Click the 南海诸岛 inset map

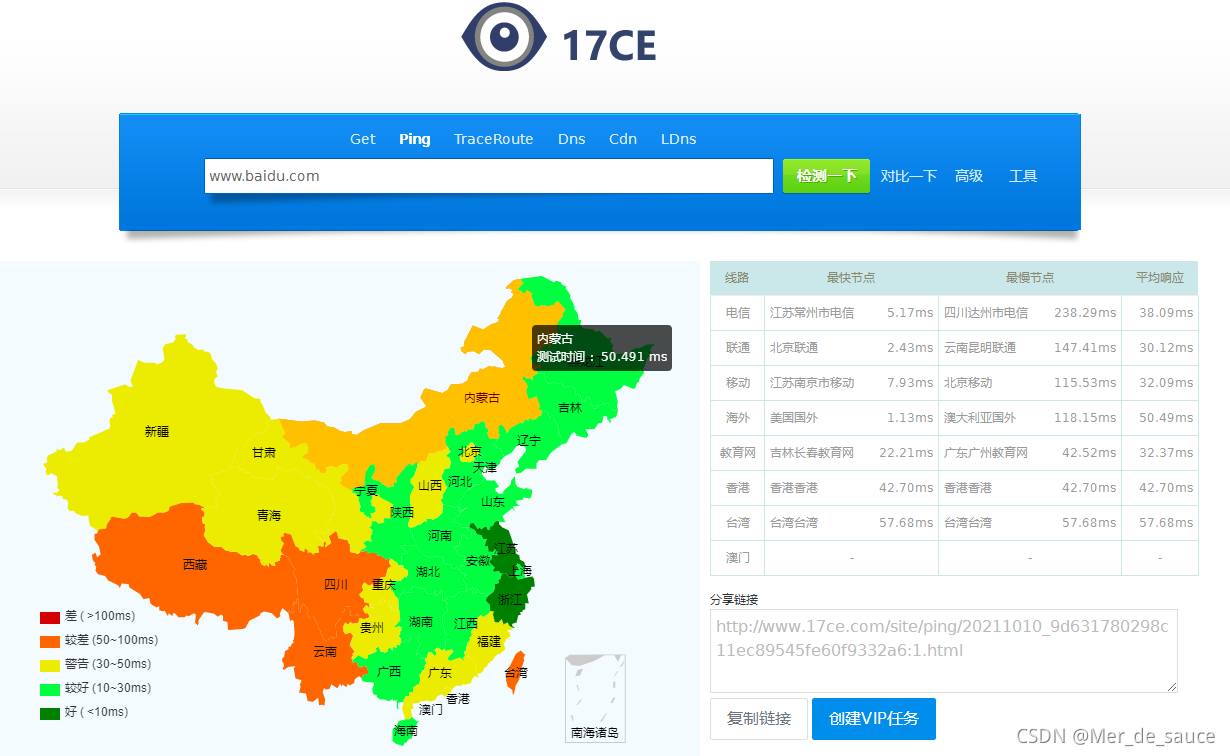595,698
